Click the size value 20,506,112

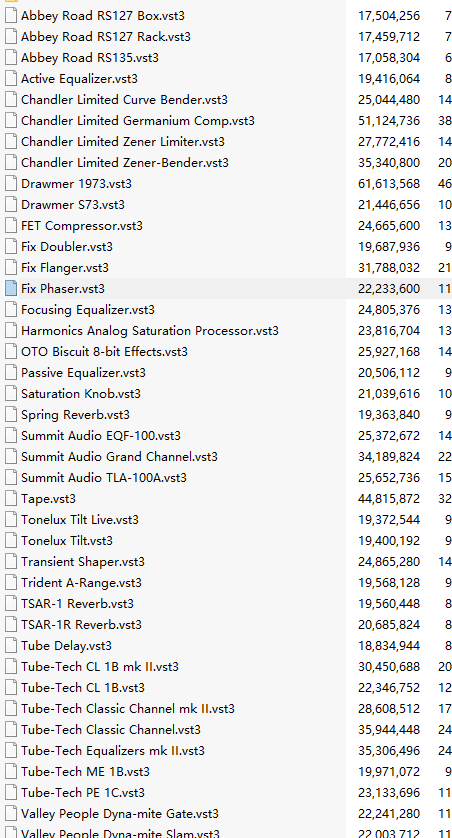[x=389, y=373]
